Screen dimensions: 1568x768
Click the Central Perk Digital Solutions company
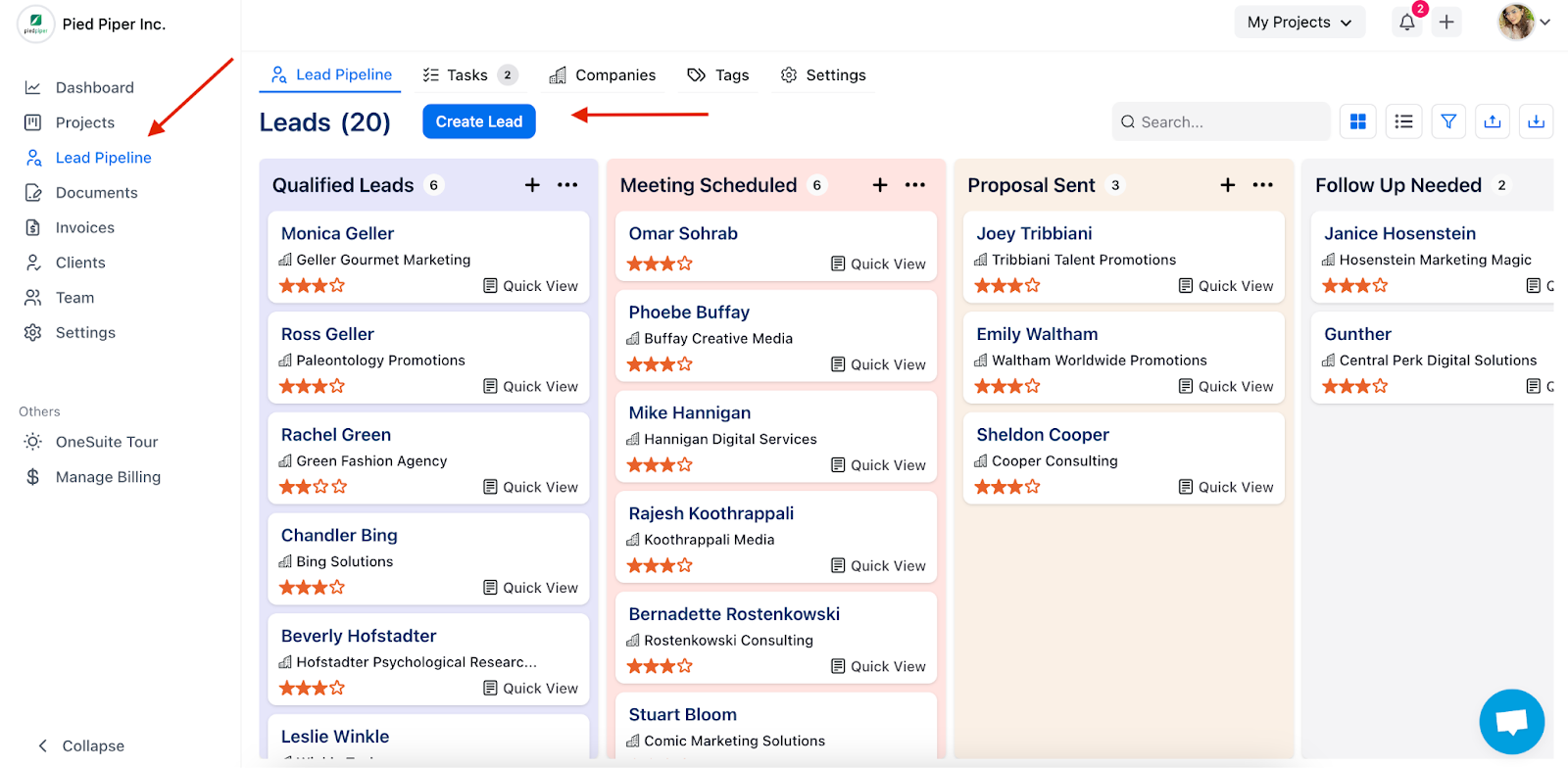[x=1438, y=360]
